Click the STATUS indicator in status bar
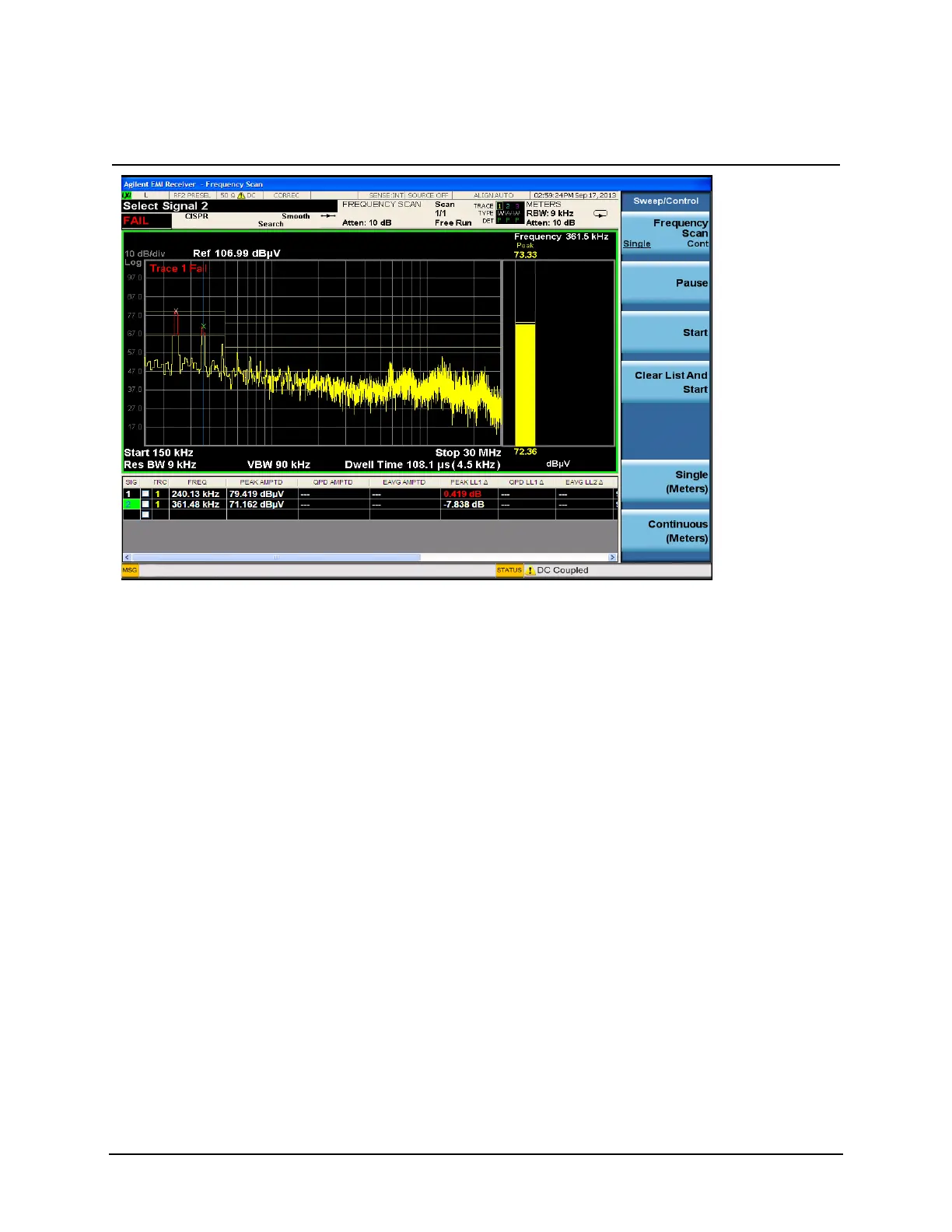 point(509,570)
